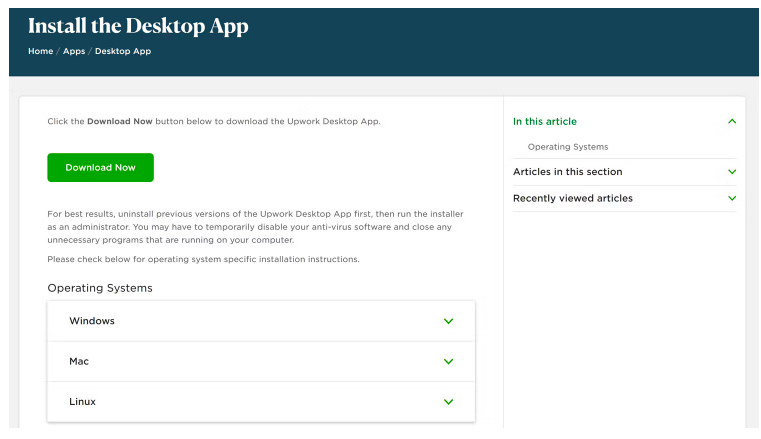Click the Download Now button

coord(100,167)
